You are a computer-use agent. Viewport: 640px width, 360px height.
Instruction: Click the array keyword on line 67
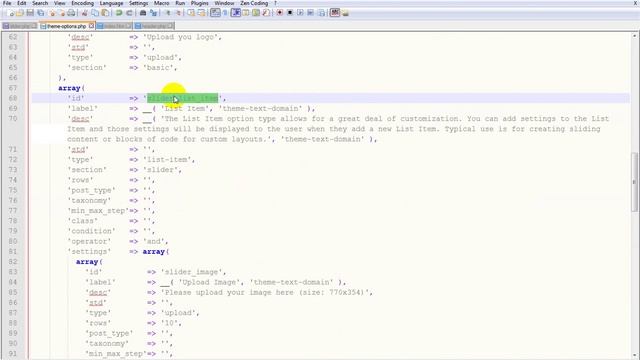pyautogui.click(x=69, y=88)
